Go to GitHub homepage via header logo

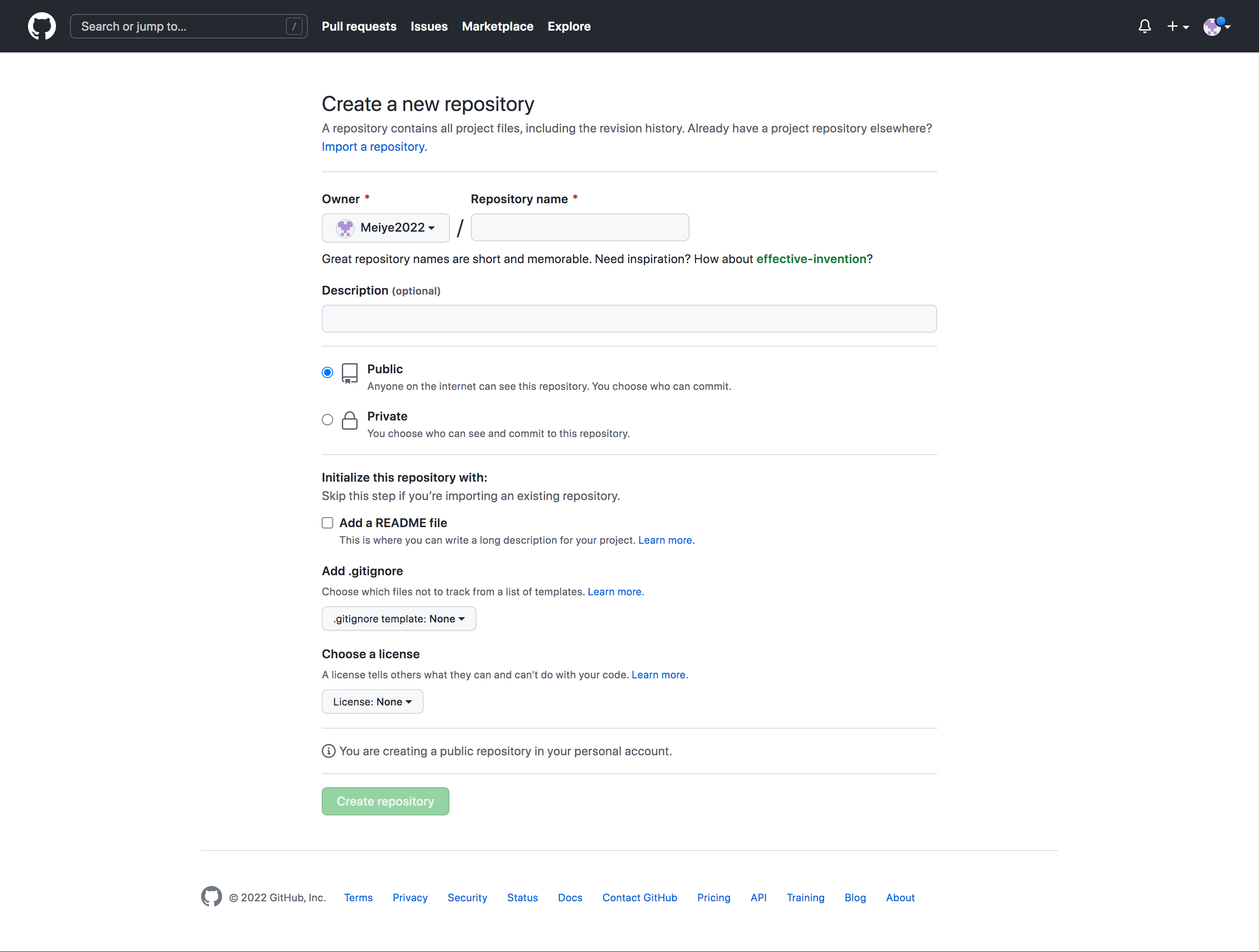(42, 26)
